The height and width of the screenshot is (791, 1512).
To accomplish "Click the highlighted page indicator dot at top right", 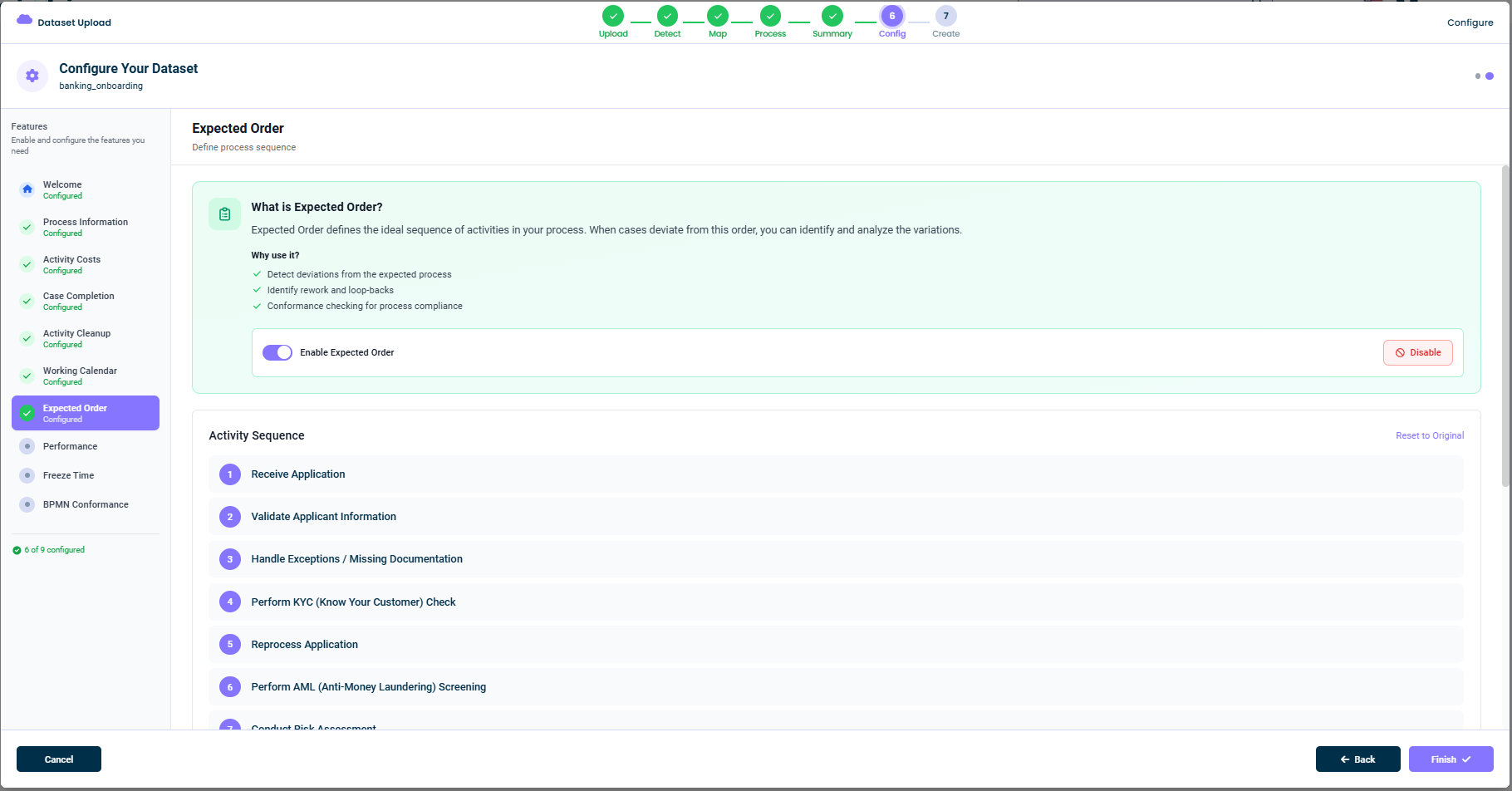I will pos(1490,76).
